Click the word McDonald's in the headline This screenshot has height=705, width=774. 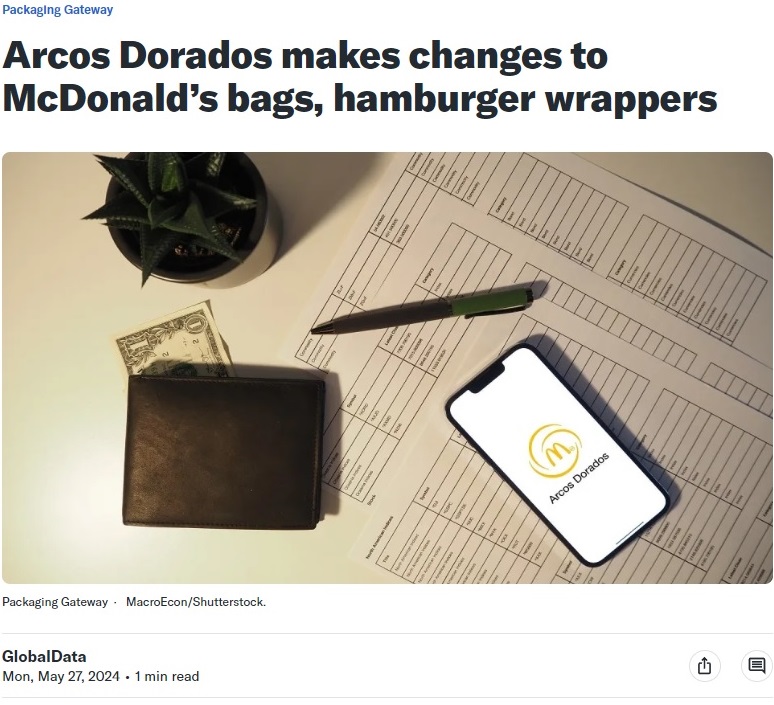tap(110, 98)
